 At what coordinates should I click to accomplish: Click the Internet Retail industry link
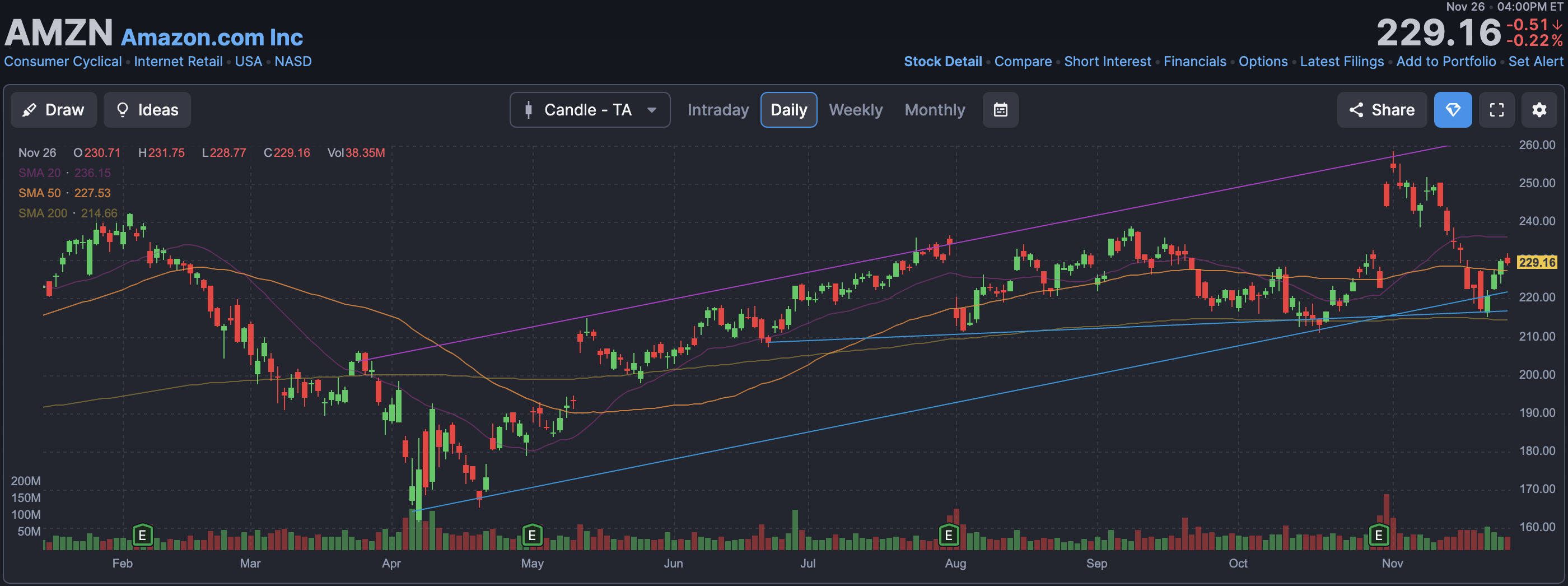click(178, 62)
